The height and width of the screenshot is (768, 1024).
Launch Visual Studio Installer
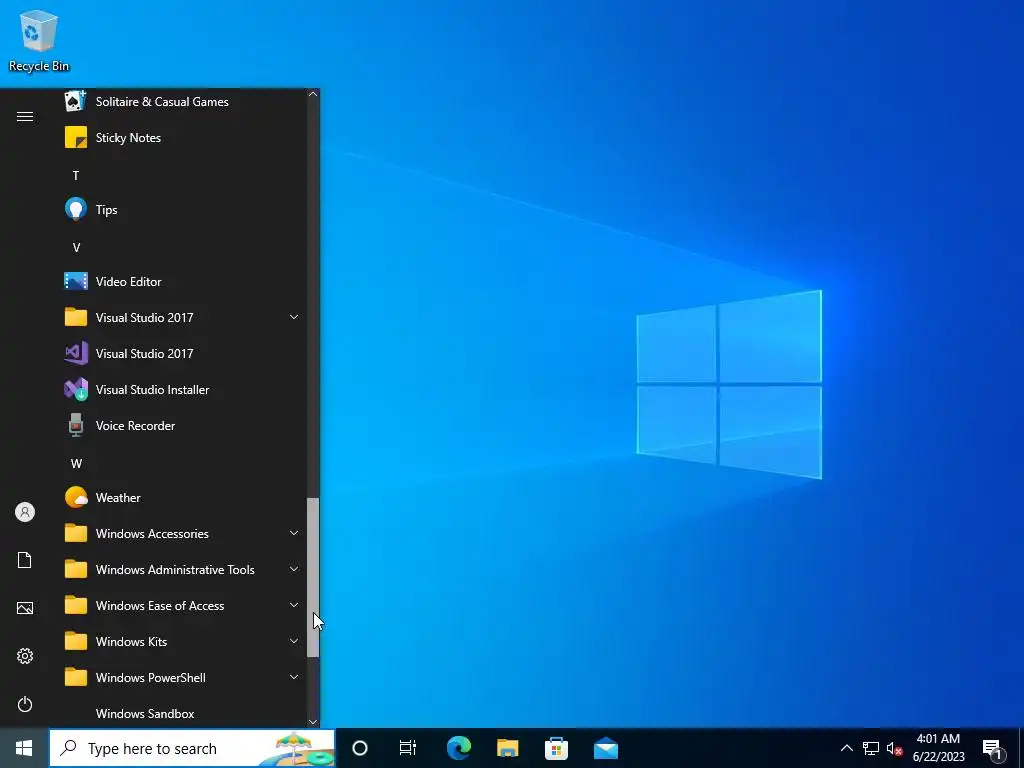click(183, 389)
